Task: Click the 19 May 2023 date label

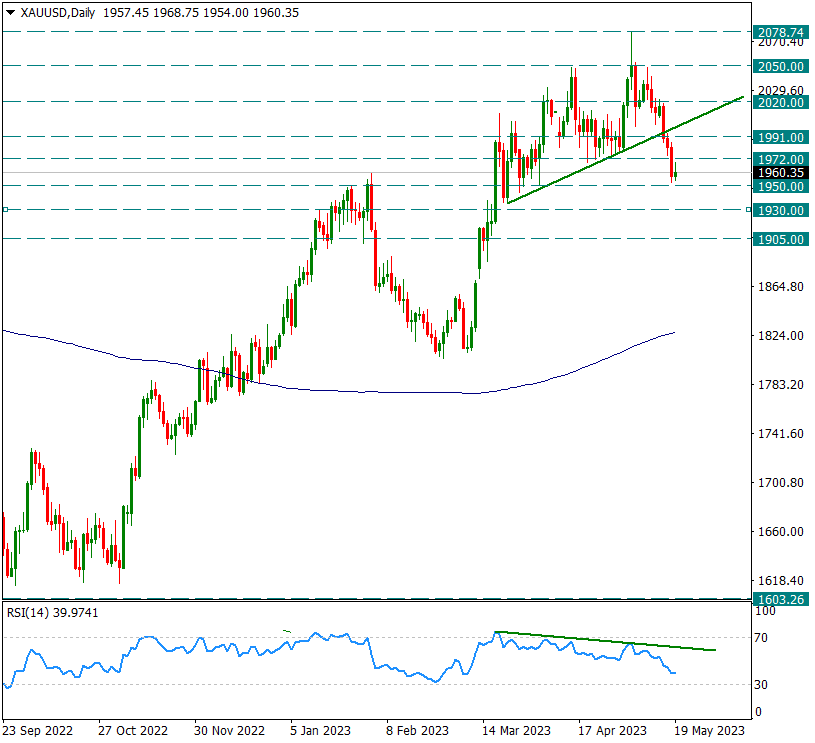Action: tap(709, 731)
